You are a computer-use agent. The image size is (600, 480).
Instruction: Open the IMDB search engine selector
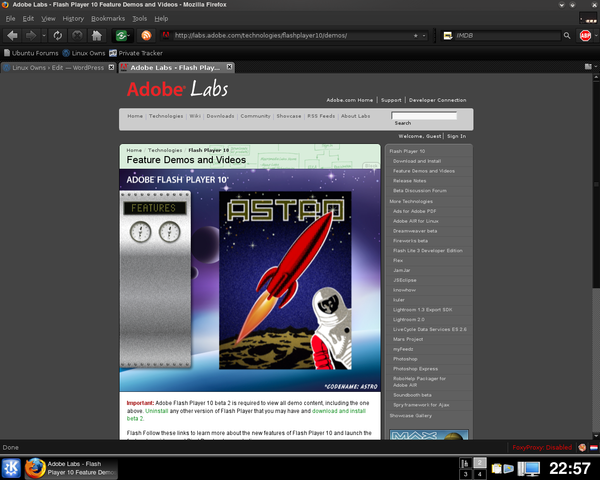[448, 36]
